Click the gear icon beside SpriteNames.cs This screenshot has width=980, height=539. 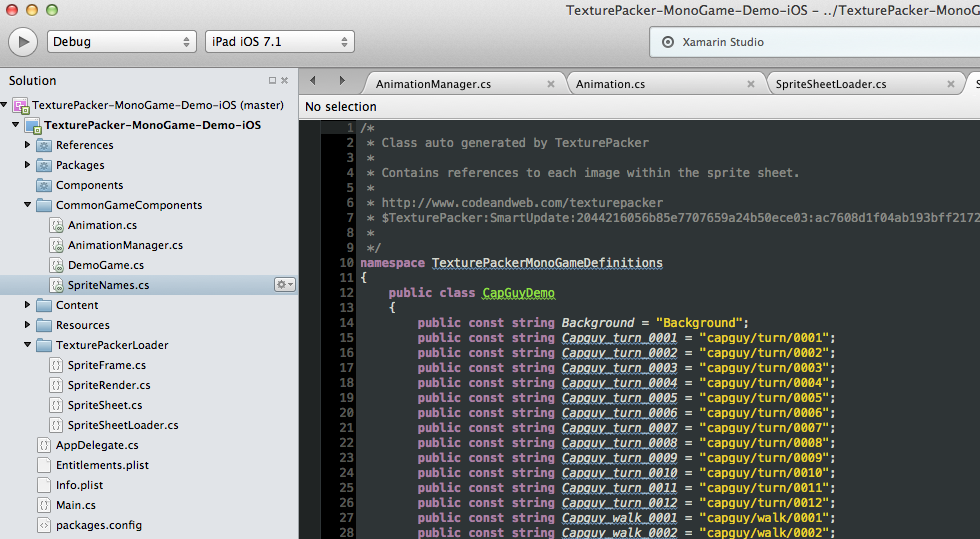click(285, 285)
